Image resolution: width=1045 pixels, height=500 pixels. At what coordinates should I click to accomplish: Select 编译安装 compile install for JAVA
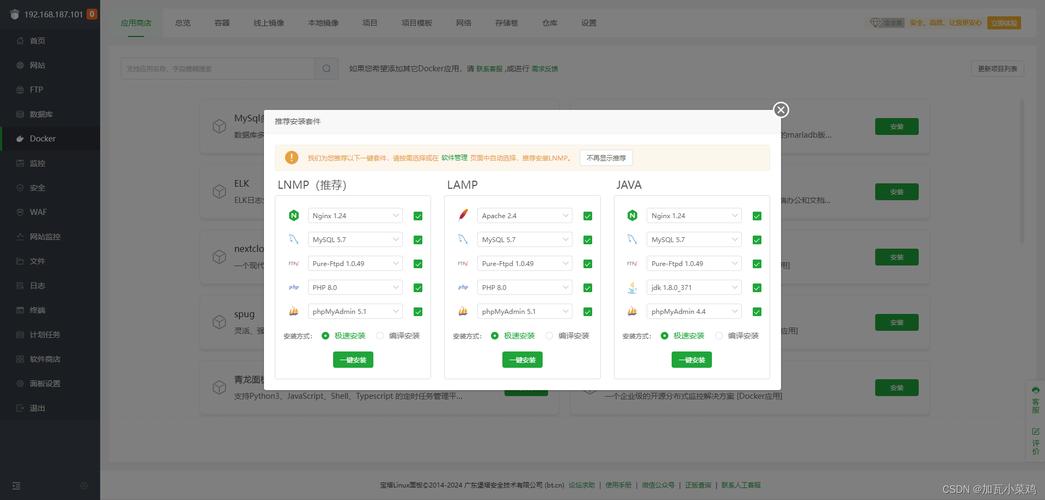[x=736, y=335]
